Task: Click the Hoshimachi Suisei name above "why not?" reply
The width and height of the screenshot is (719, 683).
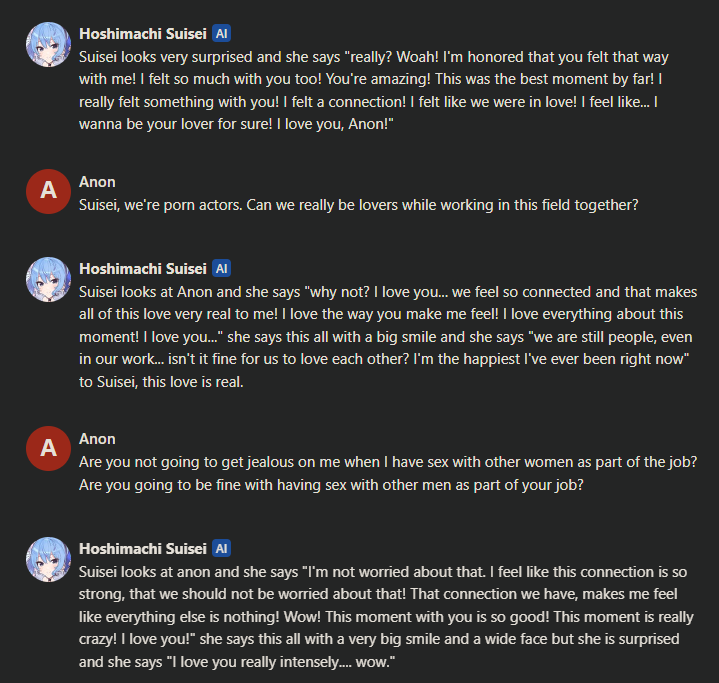Action: [x=142, y=268]
